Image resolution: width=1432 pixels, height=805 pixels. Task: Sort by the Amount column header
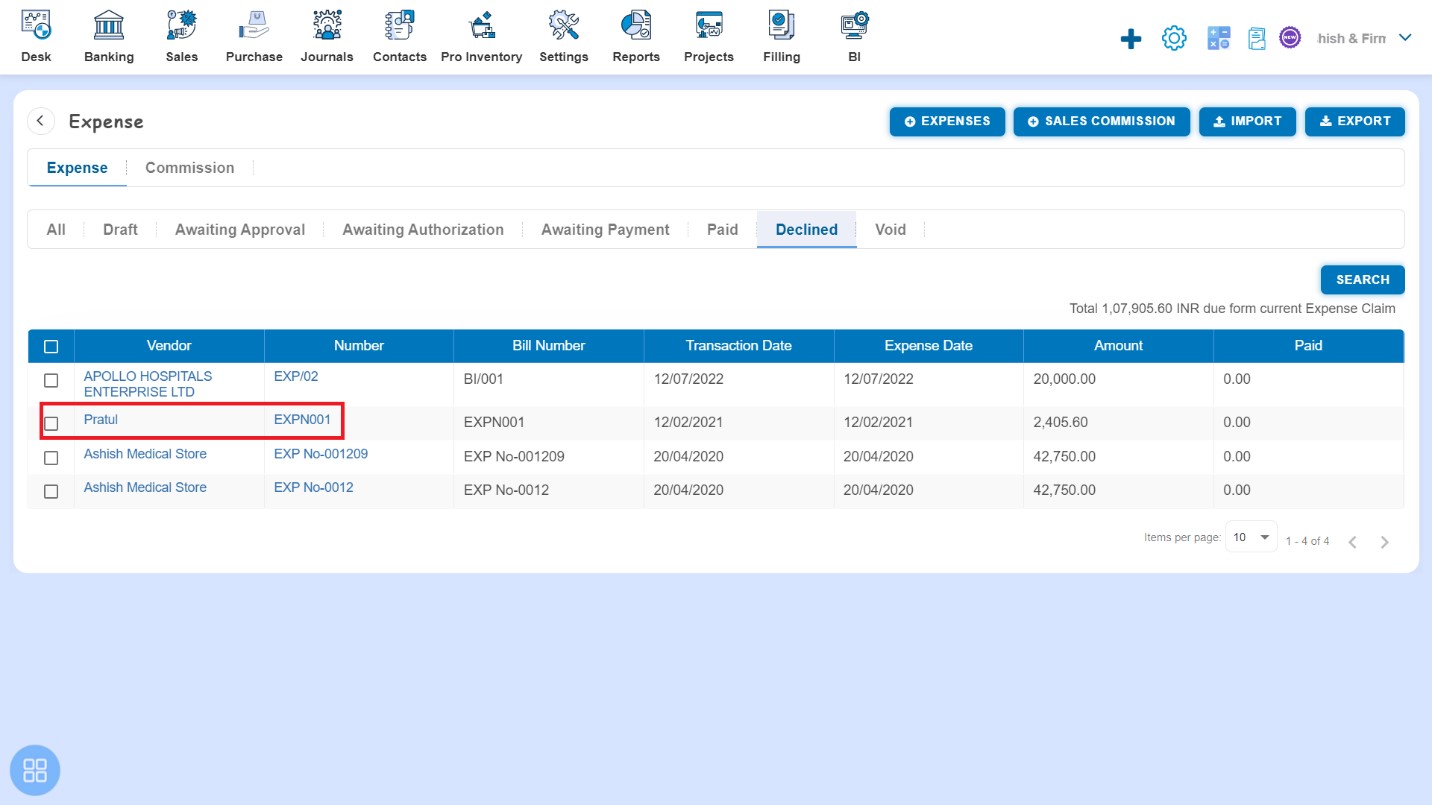1118,346
